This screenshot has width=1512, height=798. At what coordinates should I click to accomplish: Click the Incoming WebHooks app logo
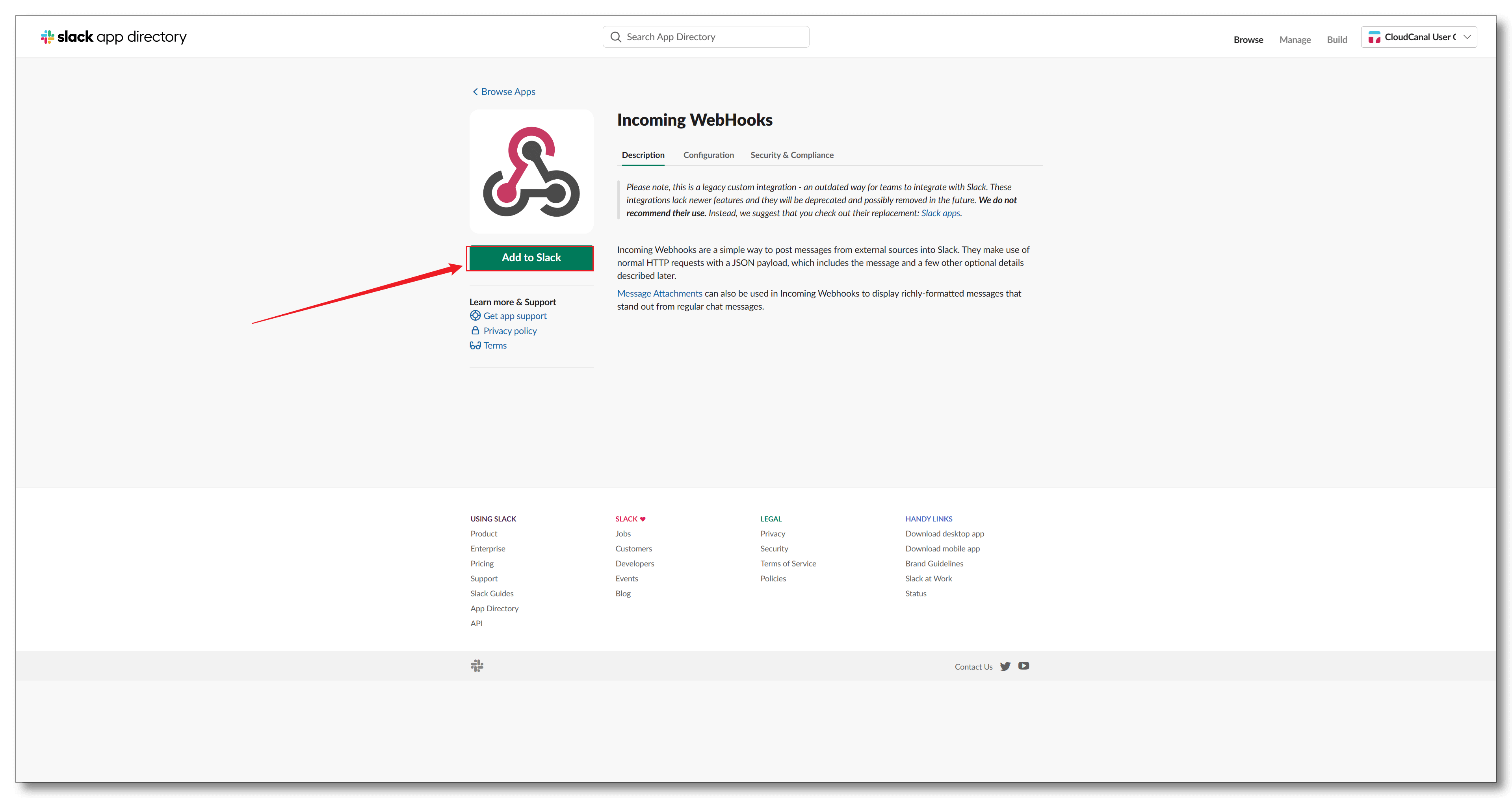(x=531, y=171)
